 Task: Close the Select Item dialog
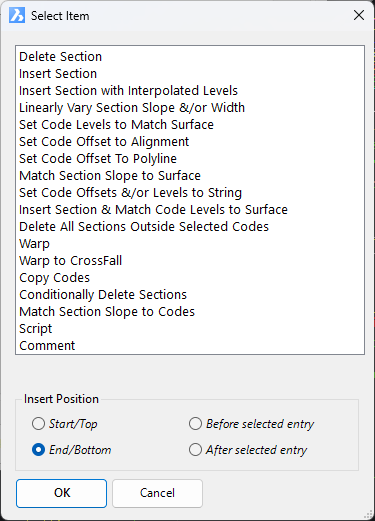click(359, 15)
